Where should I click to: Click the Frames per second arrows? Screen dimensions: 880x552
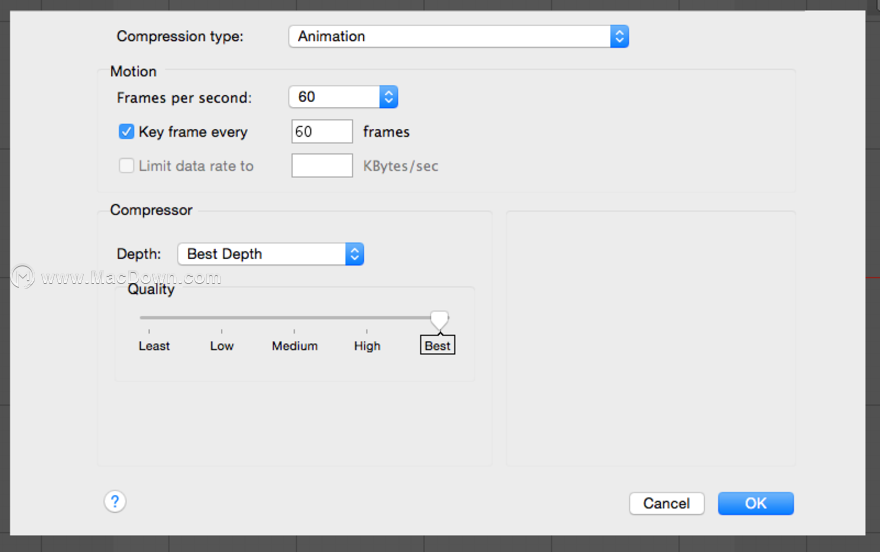point(388,97)
